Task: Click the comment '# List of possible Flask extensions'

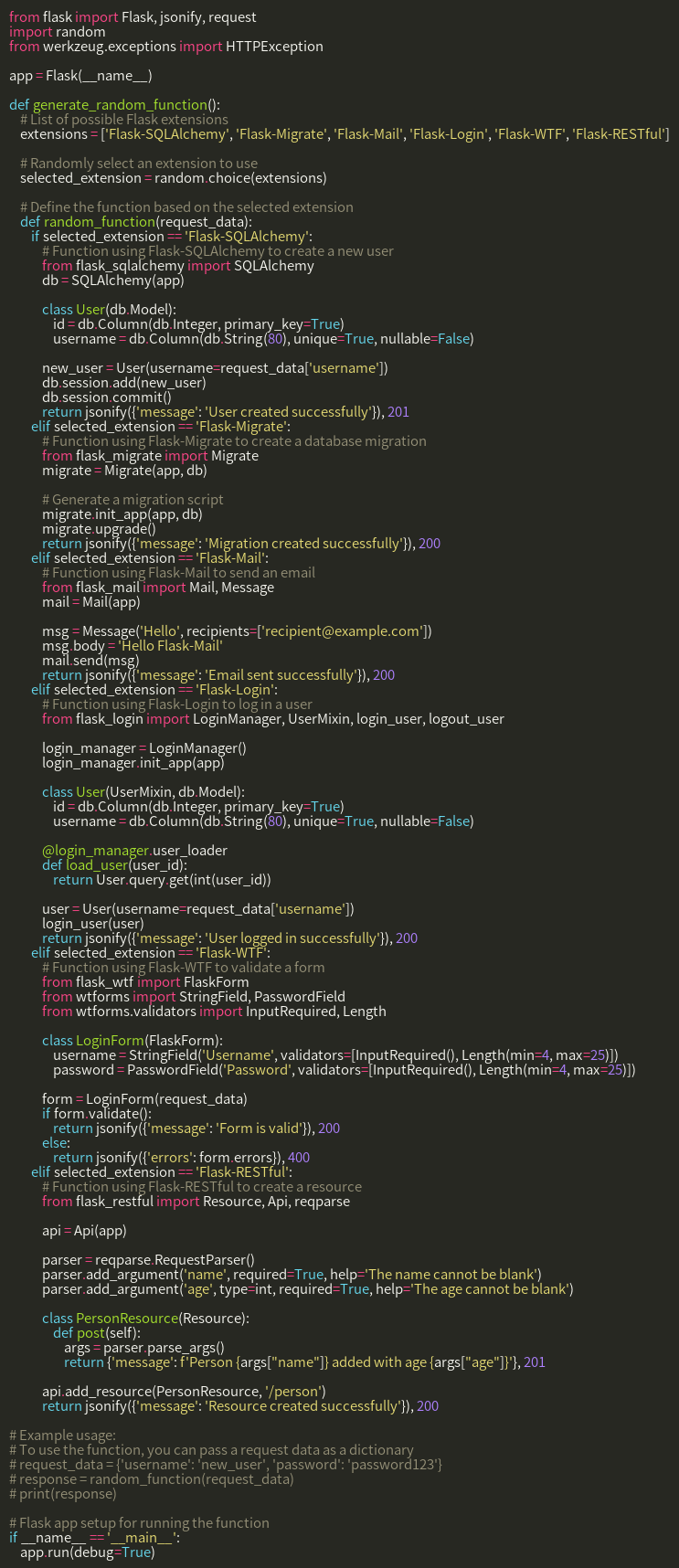Action: point(124,120)
